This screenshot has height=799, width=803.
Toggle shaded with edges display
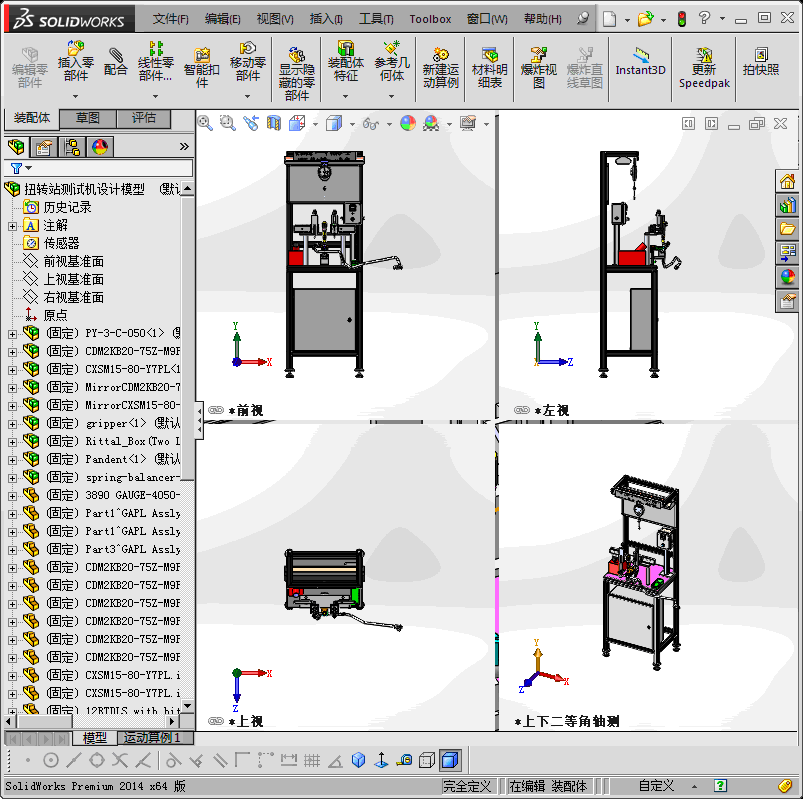click(450, 760)
